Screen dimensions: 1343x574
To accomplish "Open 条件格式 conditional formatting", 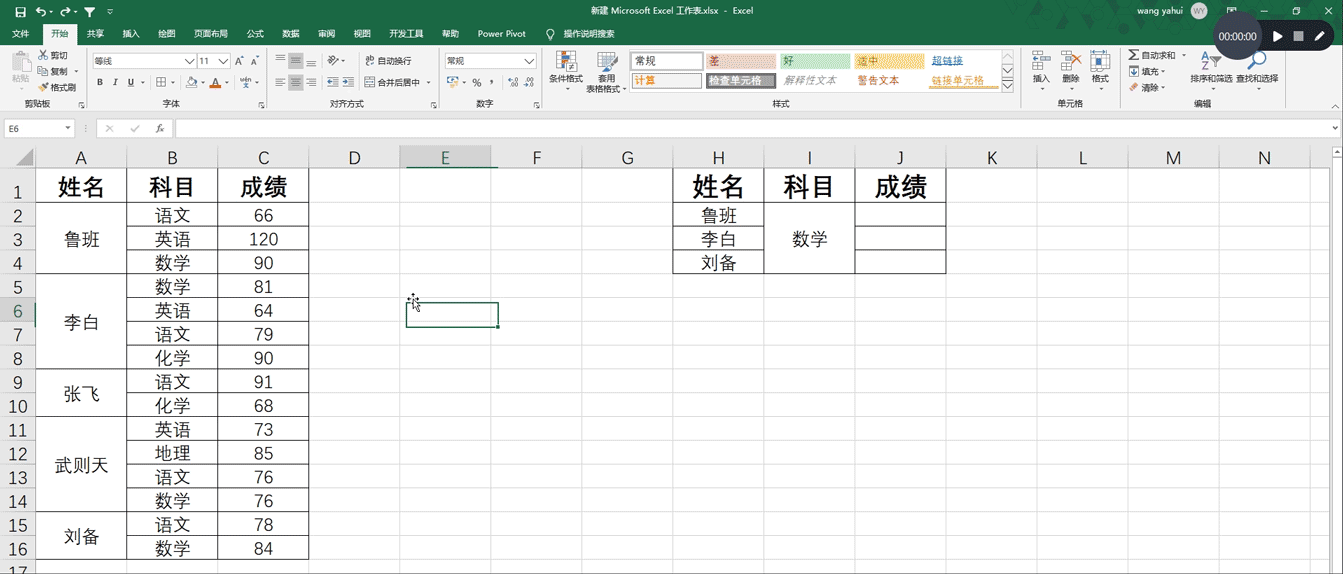I will (566, 72).
